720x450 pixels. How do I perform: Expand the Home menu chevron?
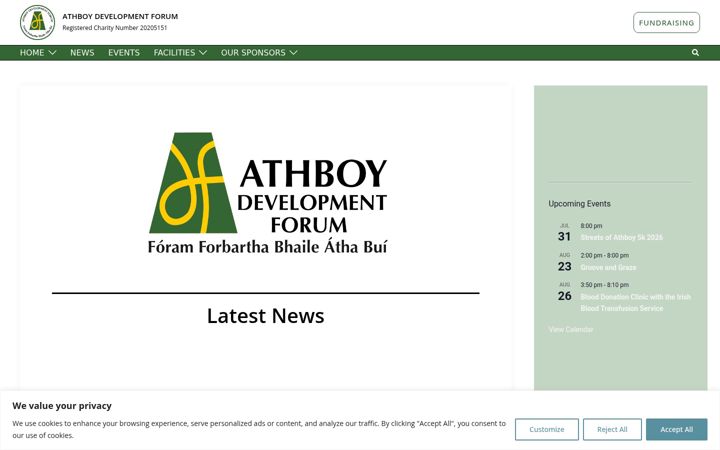coord(52,53)
